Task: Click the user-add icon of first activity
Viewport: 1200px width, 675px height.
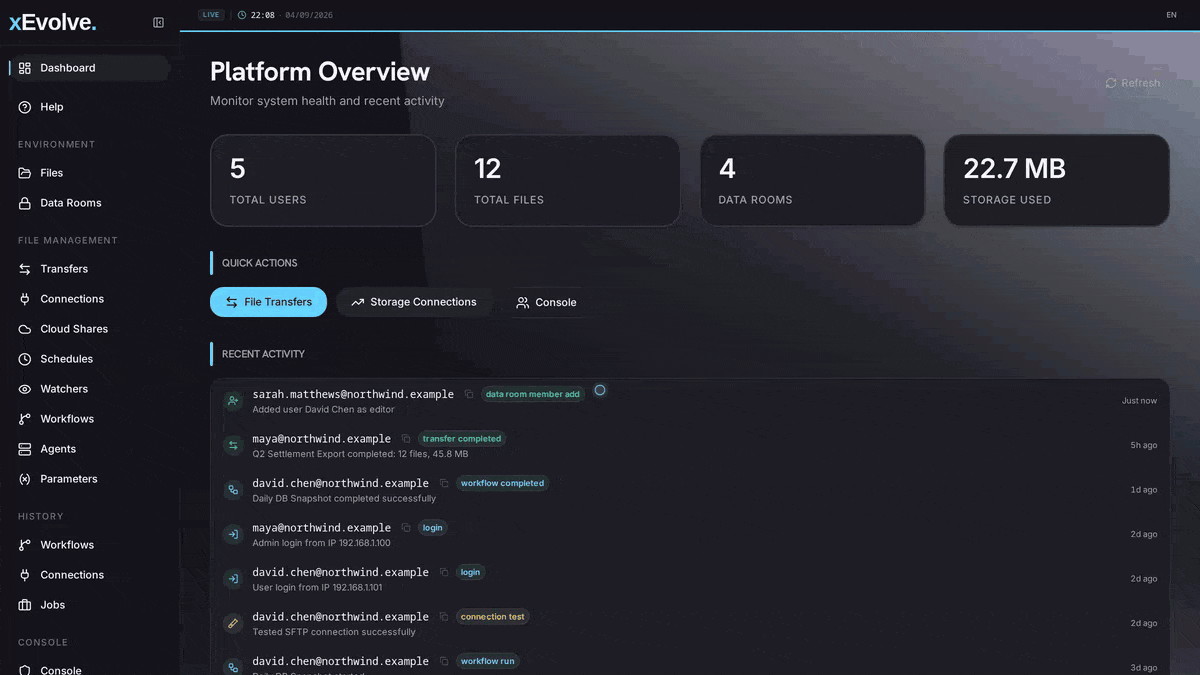Action: [233, 400]
